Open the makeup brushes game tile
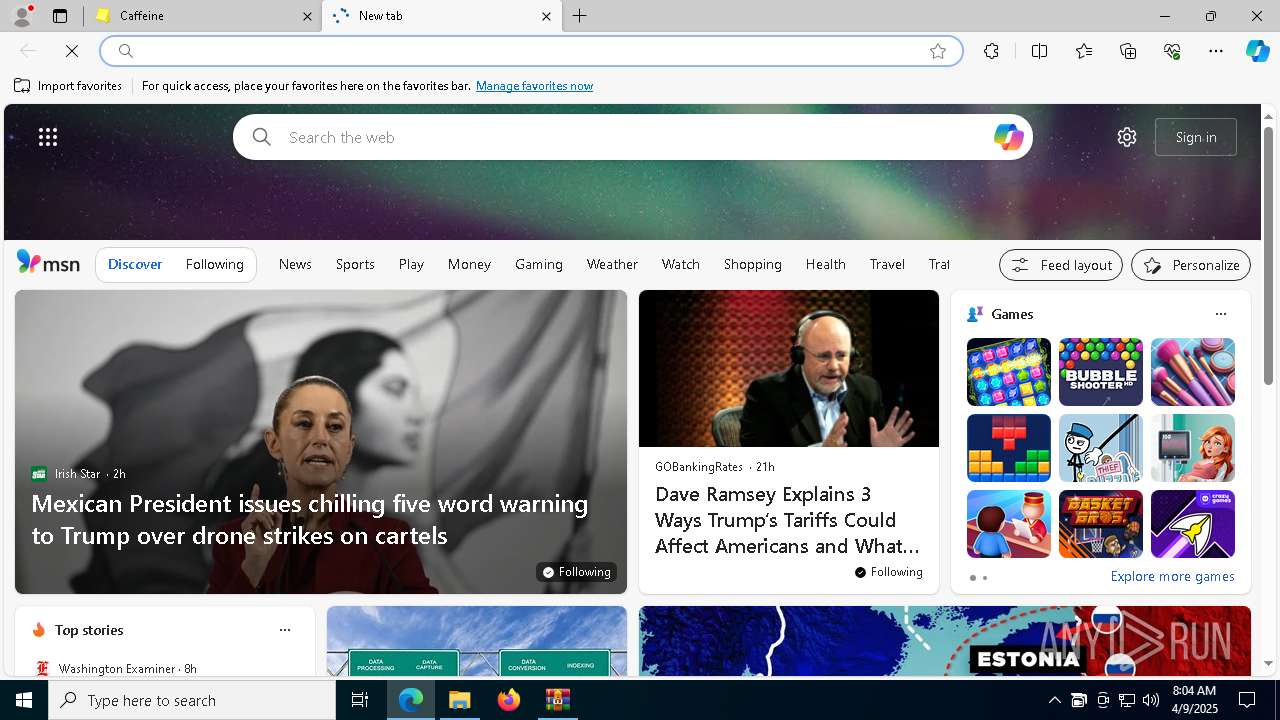The width and height of the screenshot is (1280, 720). coord(1192,372)
